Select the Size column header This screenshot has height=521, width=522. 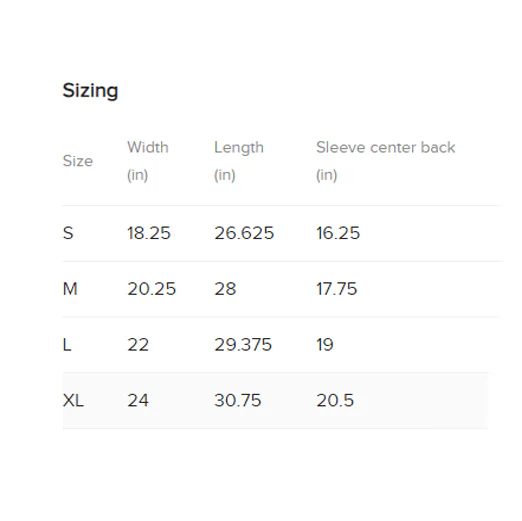coord(78,161)
